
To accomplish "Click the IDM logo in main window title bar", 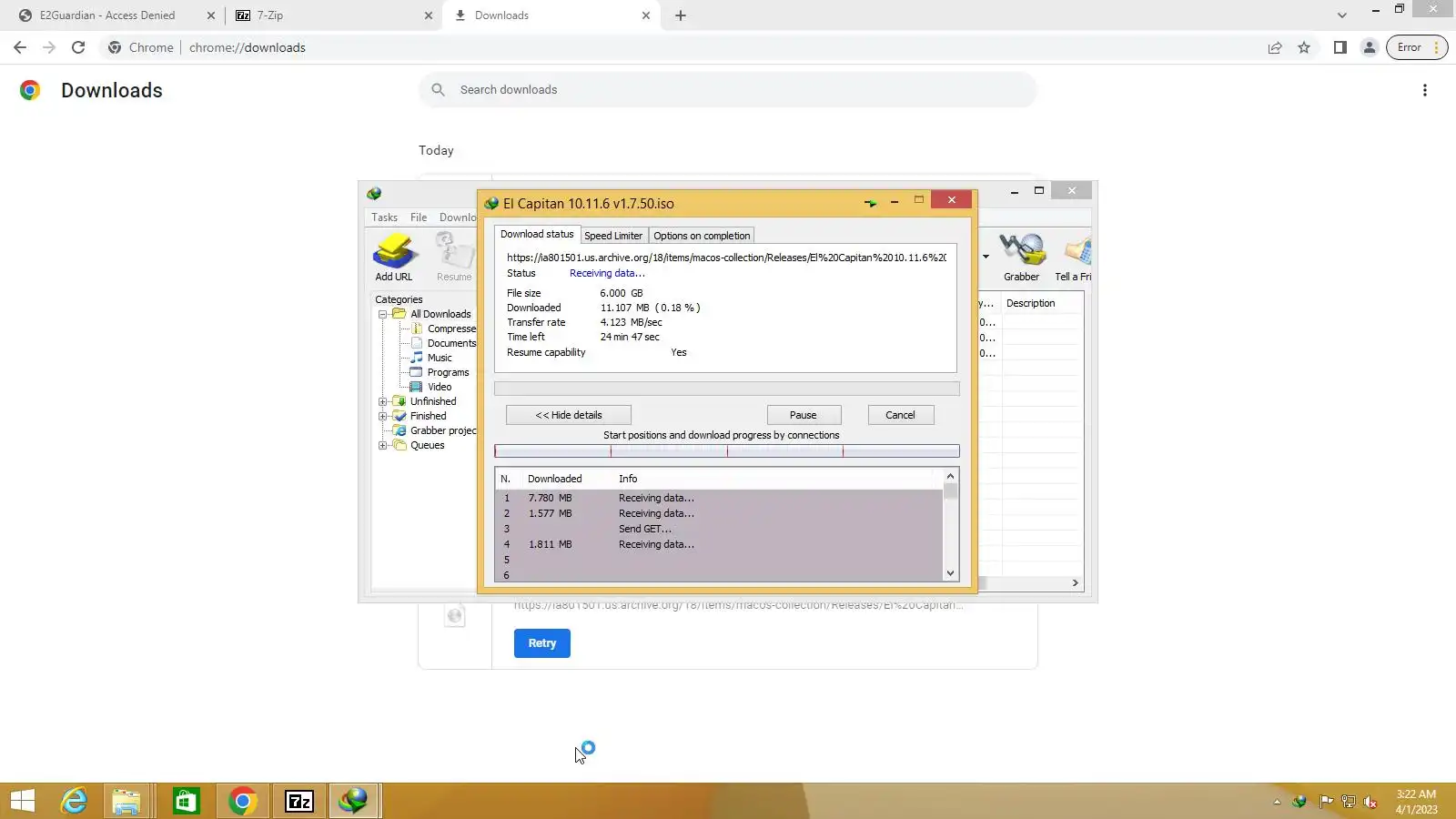I will pyautogui.click(x=374, y=193).
